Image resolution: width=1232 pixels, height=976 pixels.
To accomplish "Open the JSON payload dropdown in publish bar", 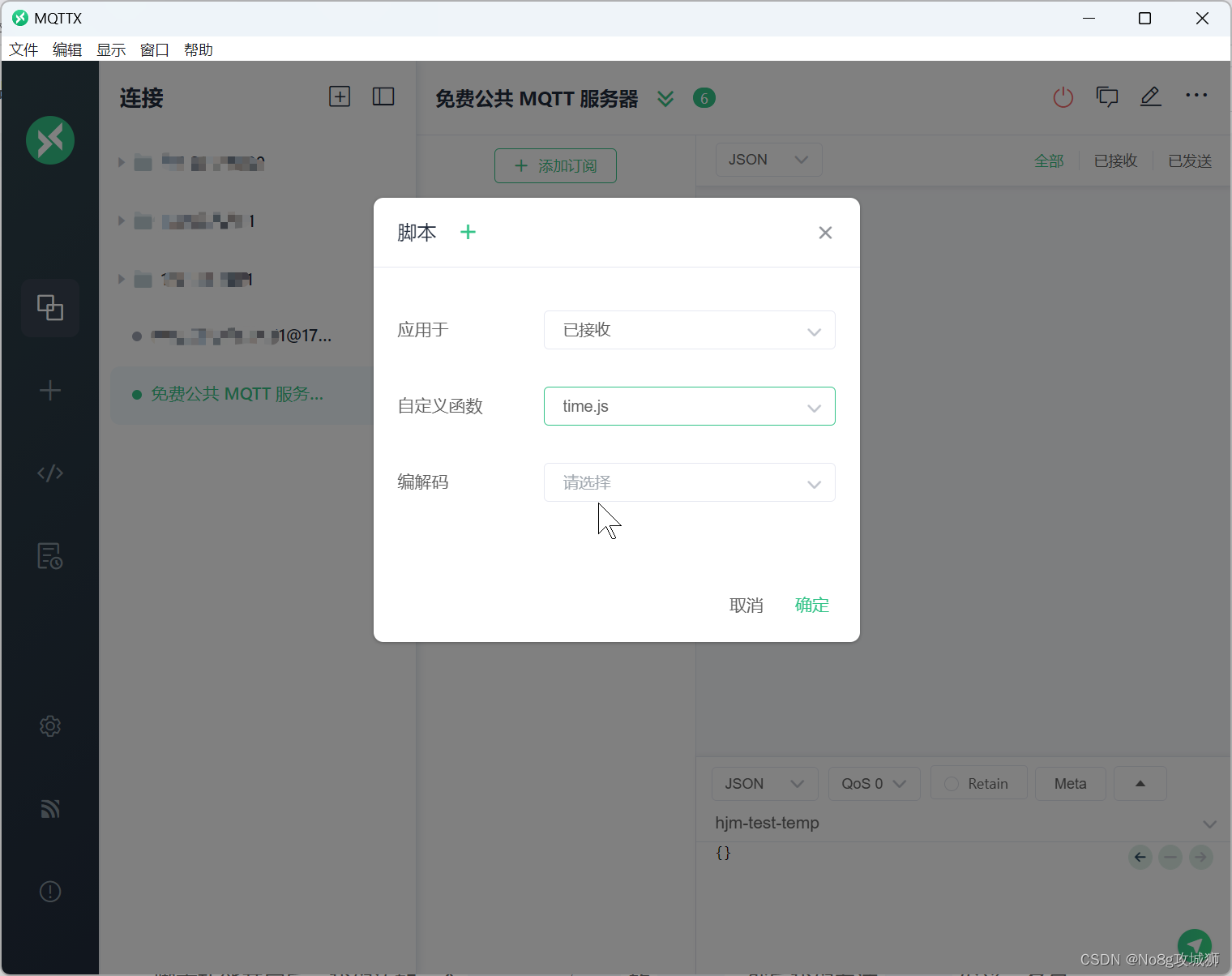I will pyautogui.click(x=764, y=784).
